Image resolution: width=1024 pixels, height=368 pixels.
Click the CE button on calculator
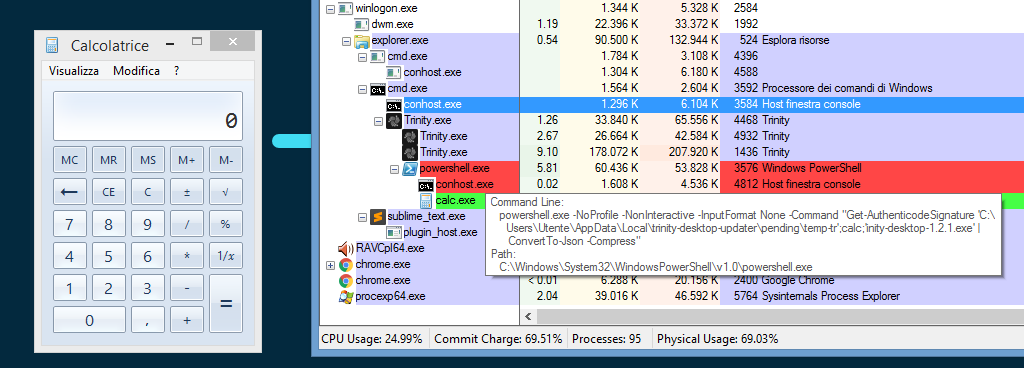click(x=108, y=192)
